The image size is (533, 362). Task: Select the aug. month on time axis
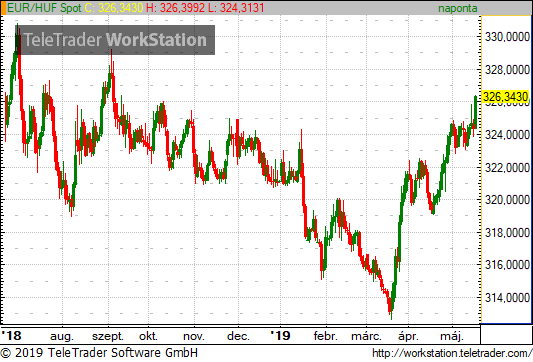tap(62, 336)
